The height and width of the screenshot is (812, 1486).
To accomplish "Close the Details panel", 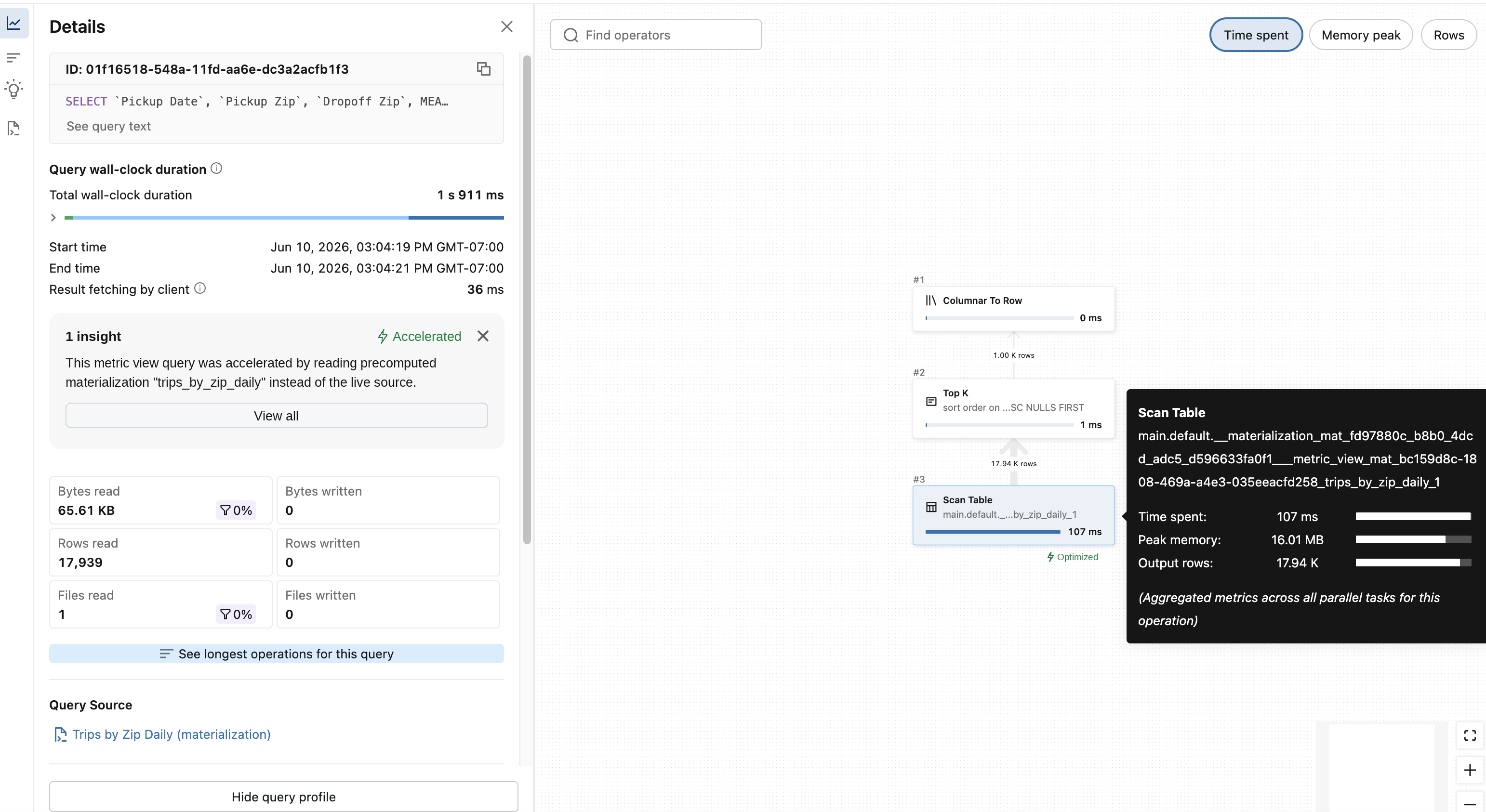I will (506, 26).
